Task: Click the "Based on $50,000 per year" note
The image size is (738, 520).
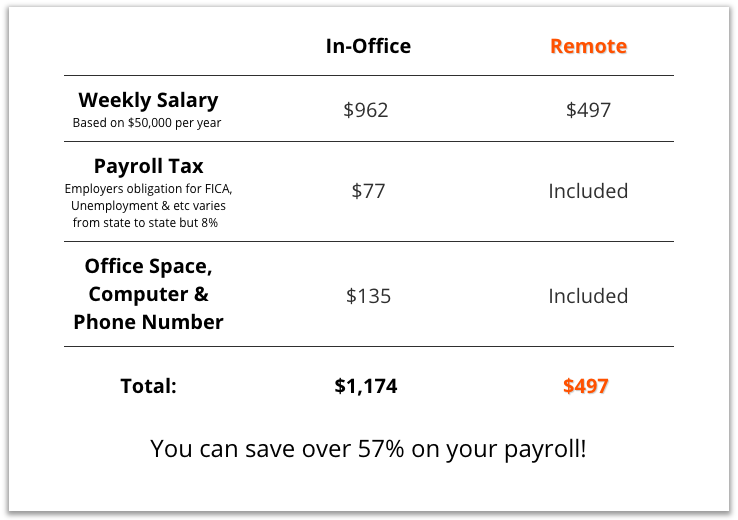Action: tap(147, 123)
